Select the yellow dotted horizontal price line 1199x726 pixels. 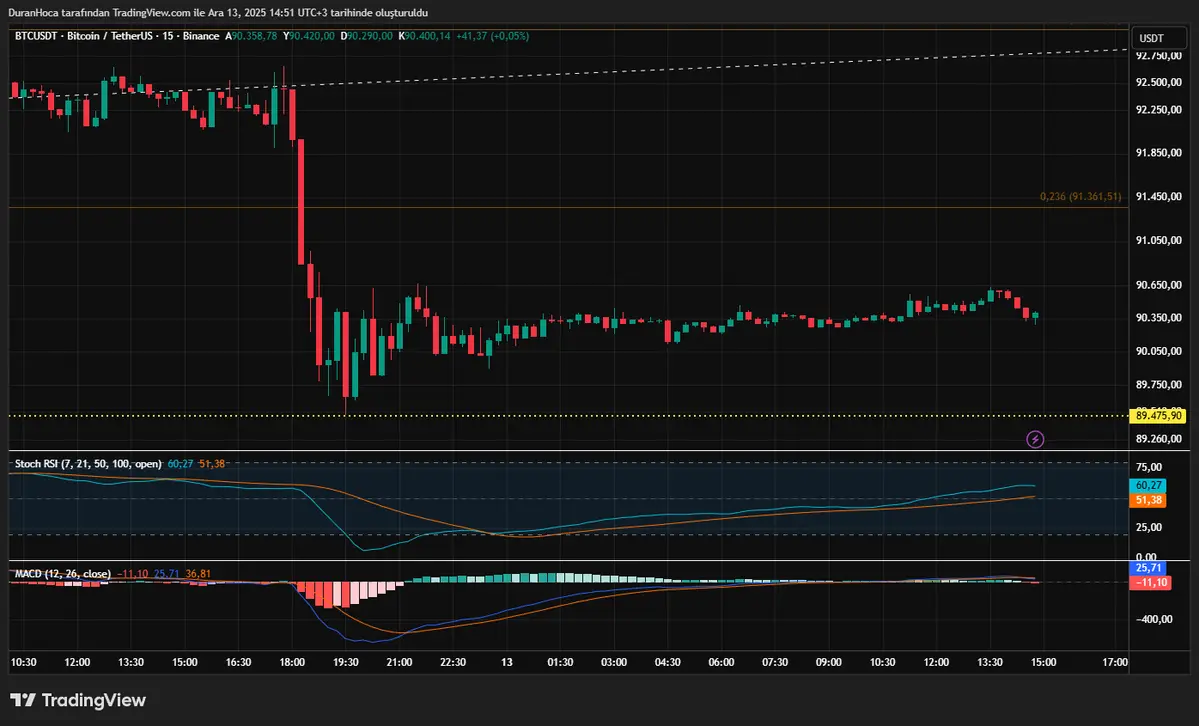(569, 415)
